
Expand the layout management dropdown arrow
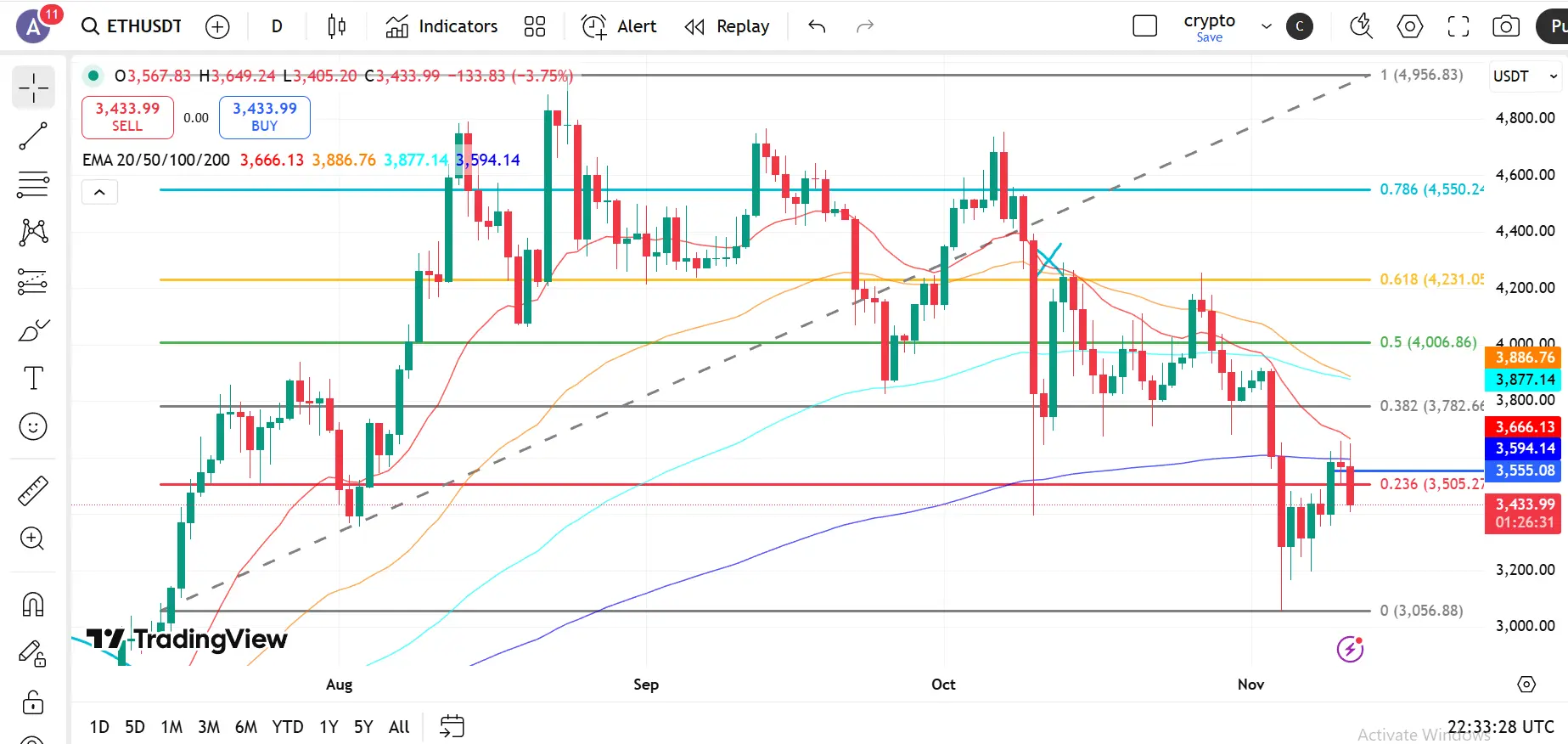coord(1267,27)
